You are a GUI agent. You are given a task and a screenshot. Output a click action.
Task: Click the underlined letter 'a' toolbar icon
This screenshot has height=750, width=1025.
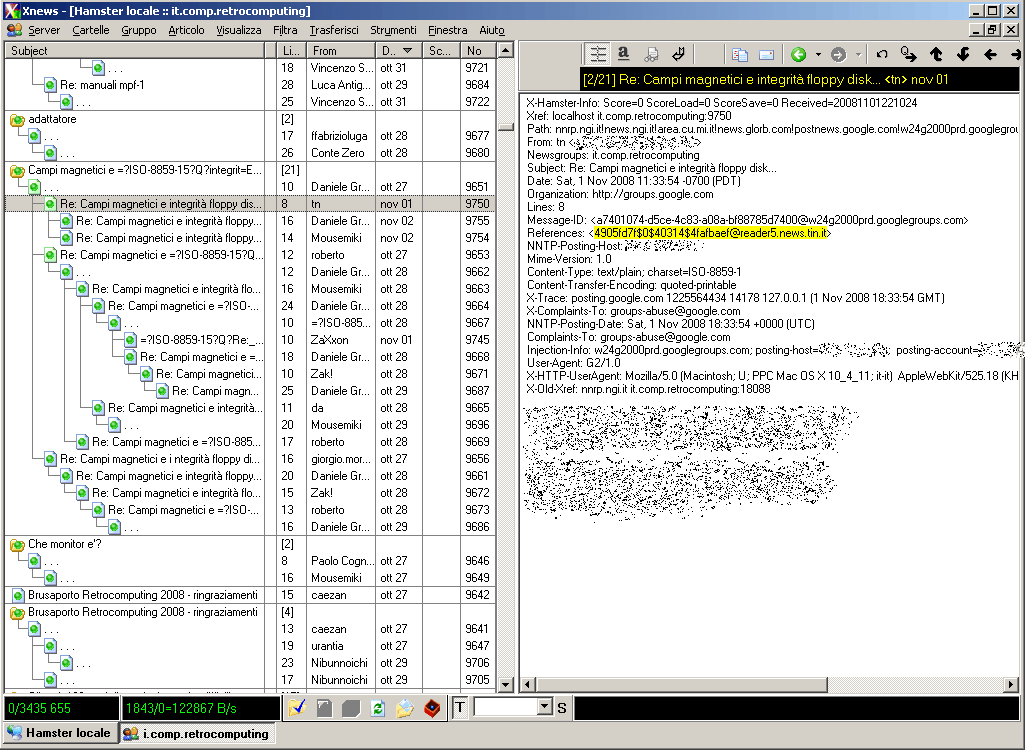point(623,54)
